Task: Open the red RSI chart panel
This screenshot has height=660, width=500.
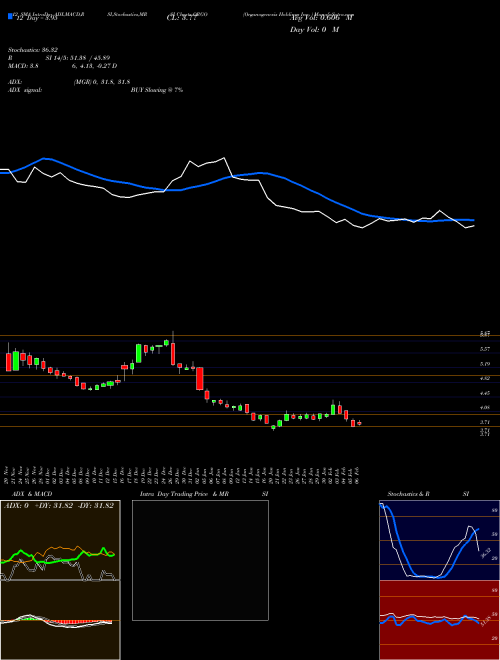Action: pyautogui.click(x=439, y=620)
